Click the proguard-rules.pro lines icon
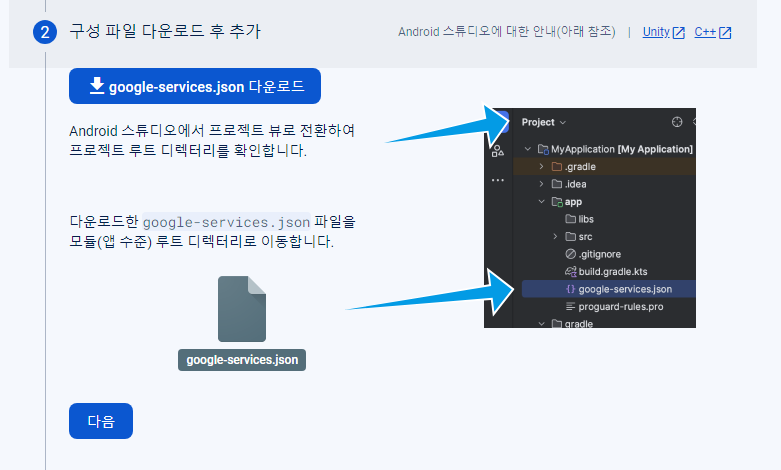This screenshot has width=781, height=470. [571, 306]
